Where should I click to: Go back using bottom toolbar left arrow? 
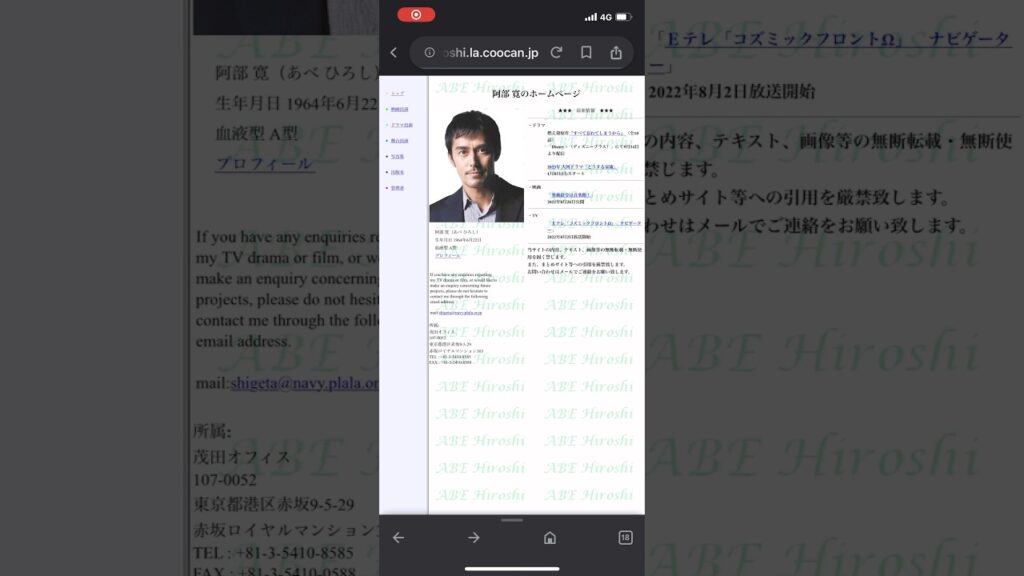point(398,538)
